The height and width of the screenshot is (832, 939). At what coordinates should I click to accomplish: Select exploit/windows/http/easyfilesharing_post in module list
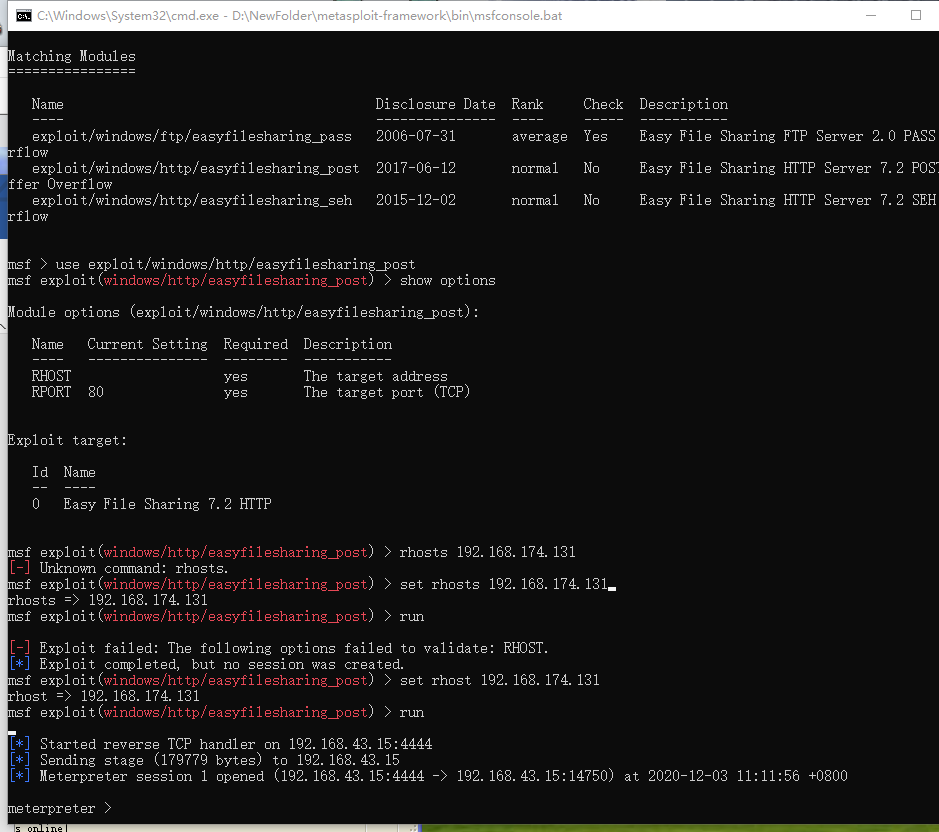[196, 168]
